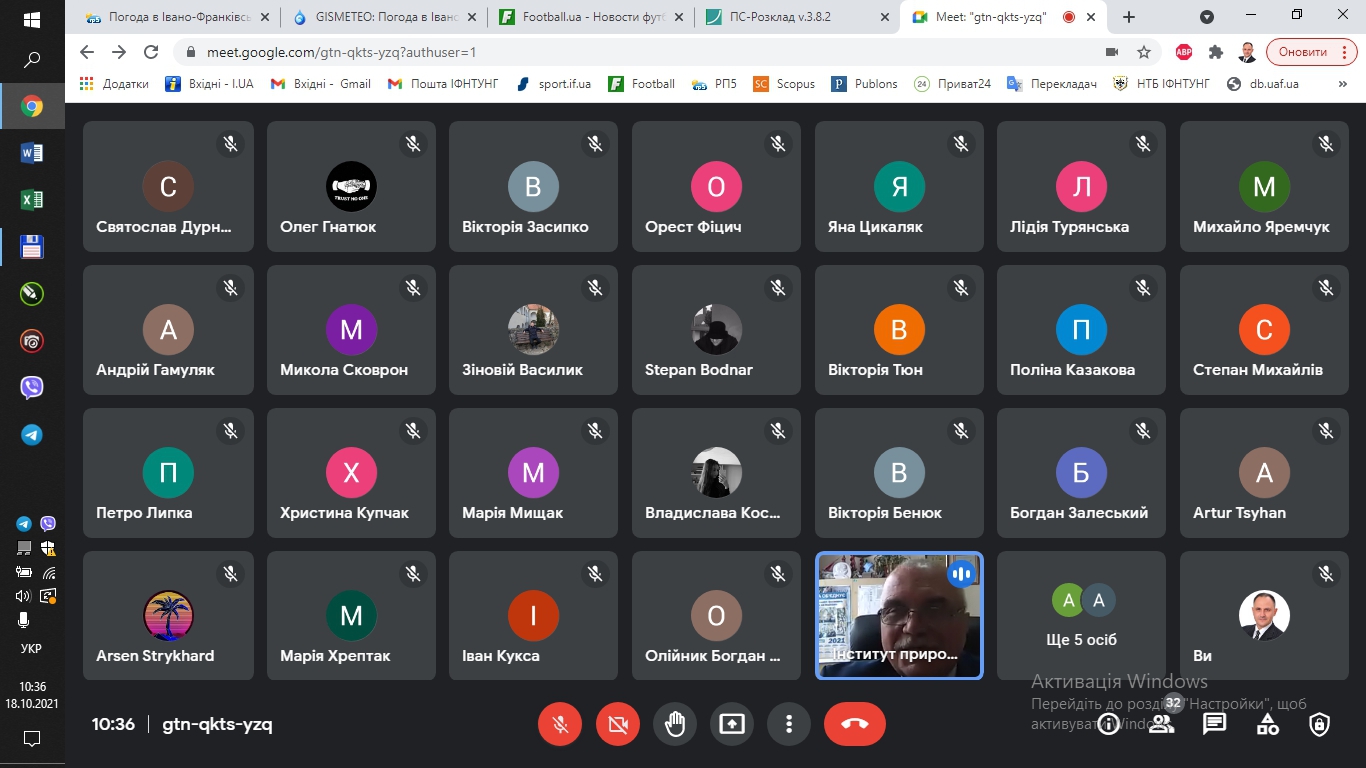This screenshot has width=1366, height=768.
Task: Bookmark this page with the star icon
Action: pyautogui.click(x=1144, y=52)
